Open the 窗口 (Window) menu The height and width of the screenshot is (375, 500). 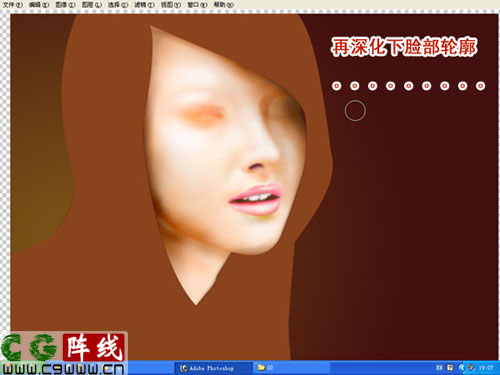click(x=197, y=5)
